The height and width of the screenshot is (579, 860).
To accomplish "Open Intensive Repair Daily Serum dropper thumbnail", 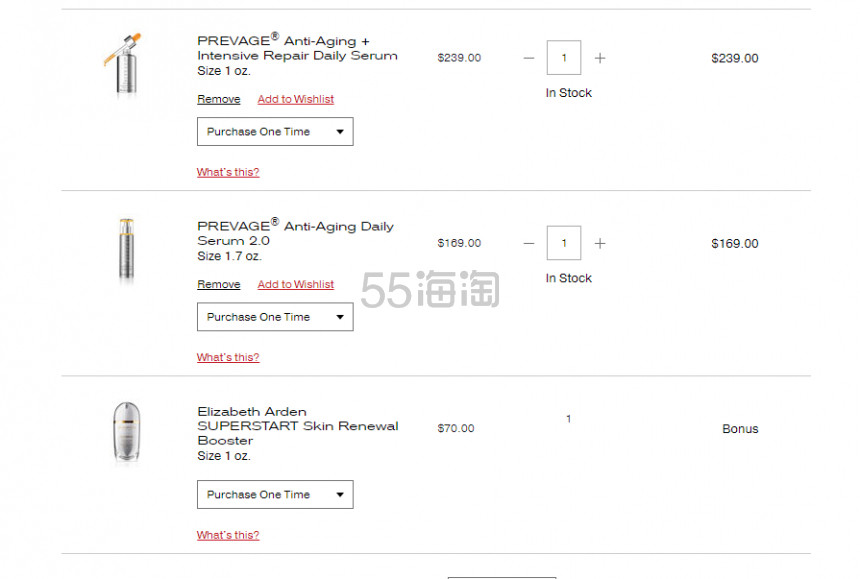I will tap(125, 65).
